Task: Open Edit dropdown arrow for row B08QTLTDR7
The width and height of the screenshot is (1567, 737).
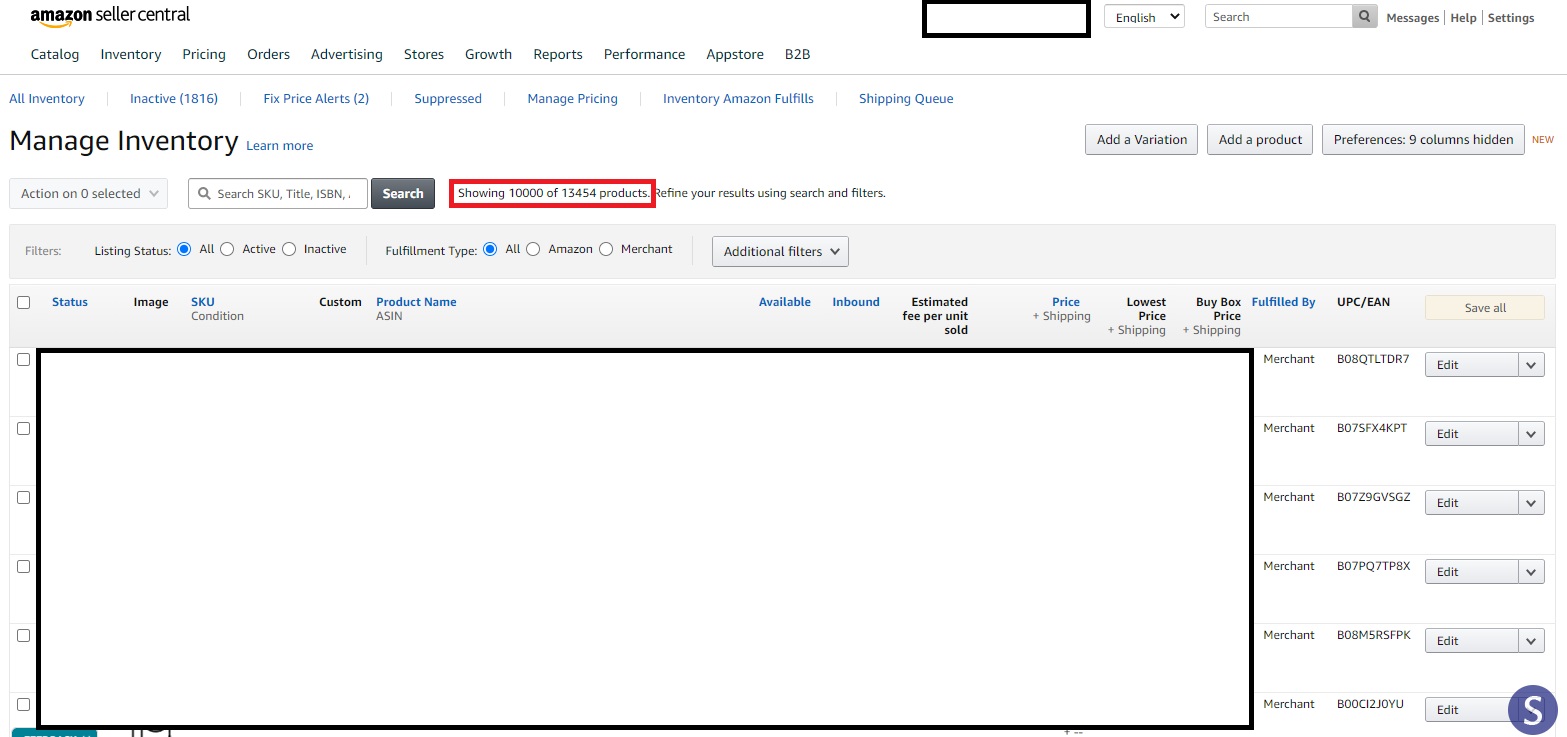Action: click(x=1531, y=365)
